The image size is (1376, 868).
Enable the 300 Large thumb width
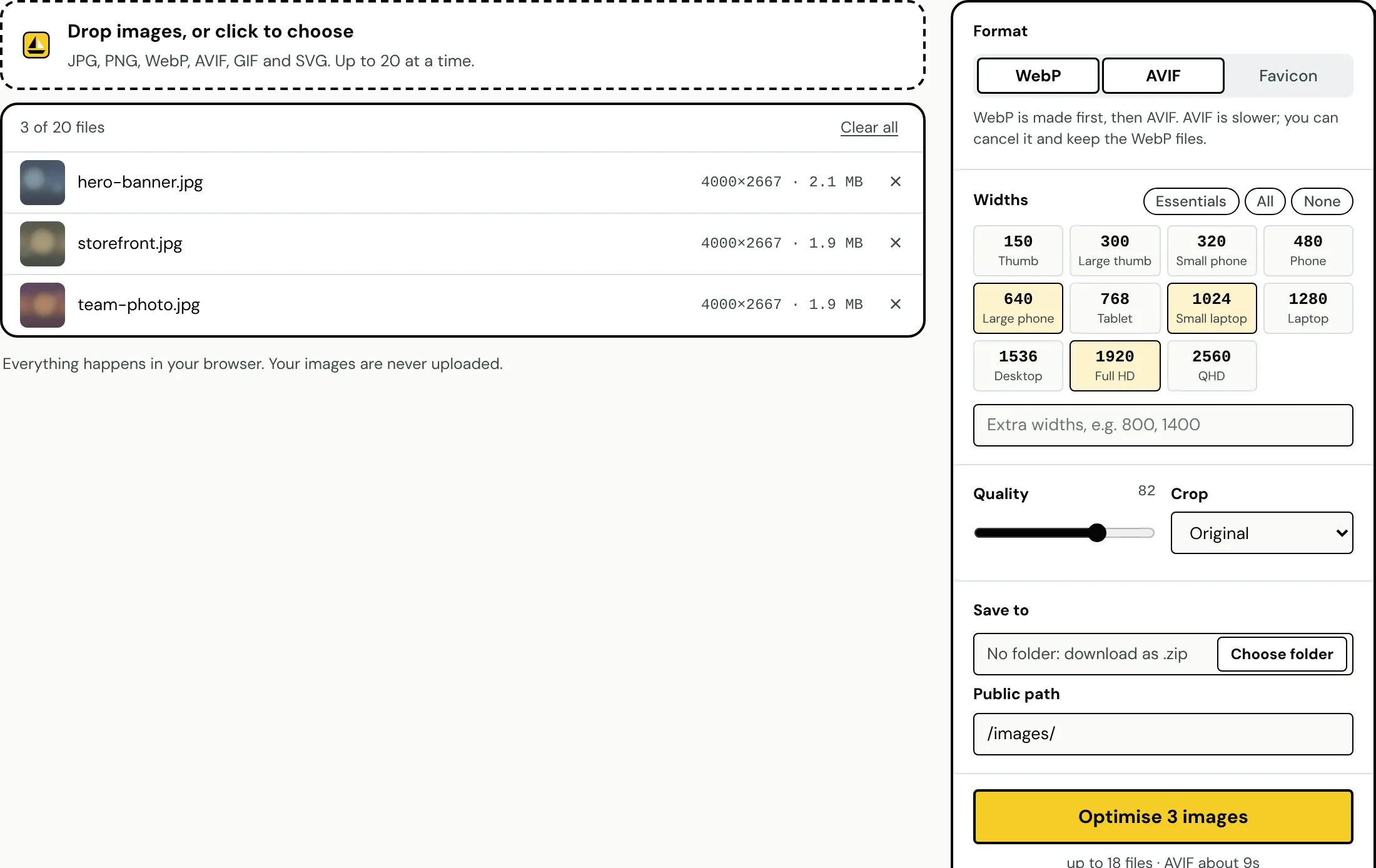tap(1115, 251)
